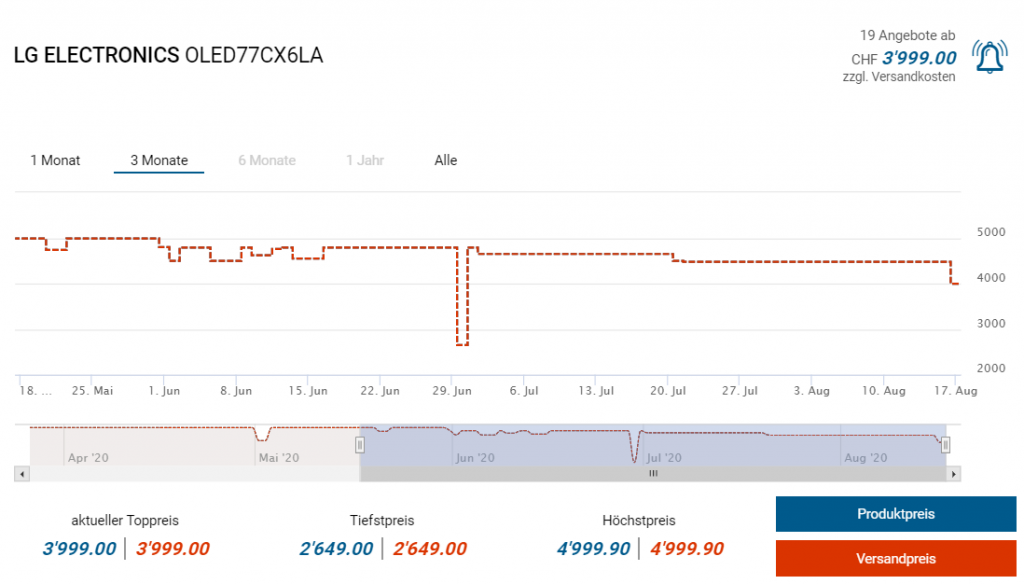This screenshot has height=584, width=1024.
Task: Click the price alert bell icon
Action: coord(990,58)
